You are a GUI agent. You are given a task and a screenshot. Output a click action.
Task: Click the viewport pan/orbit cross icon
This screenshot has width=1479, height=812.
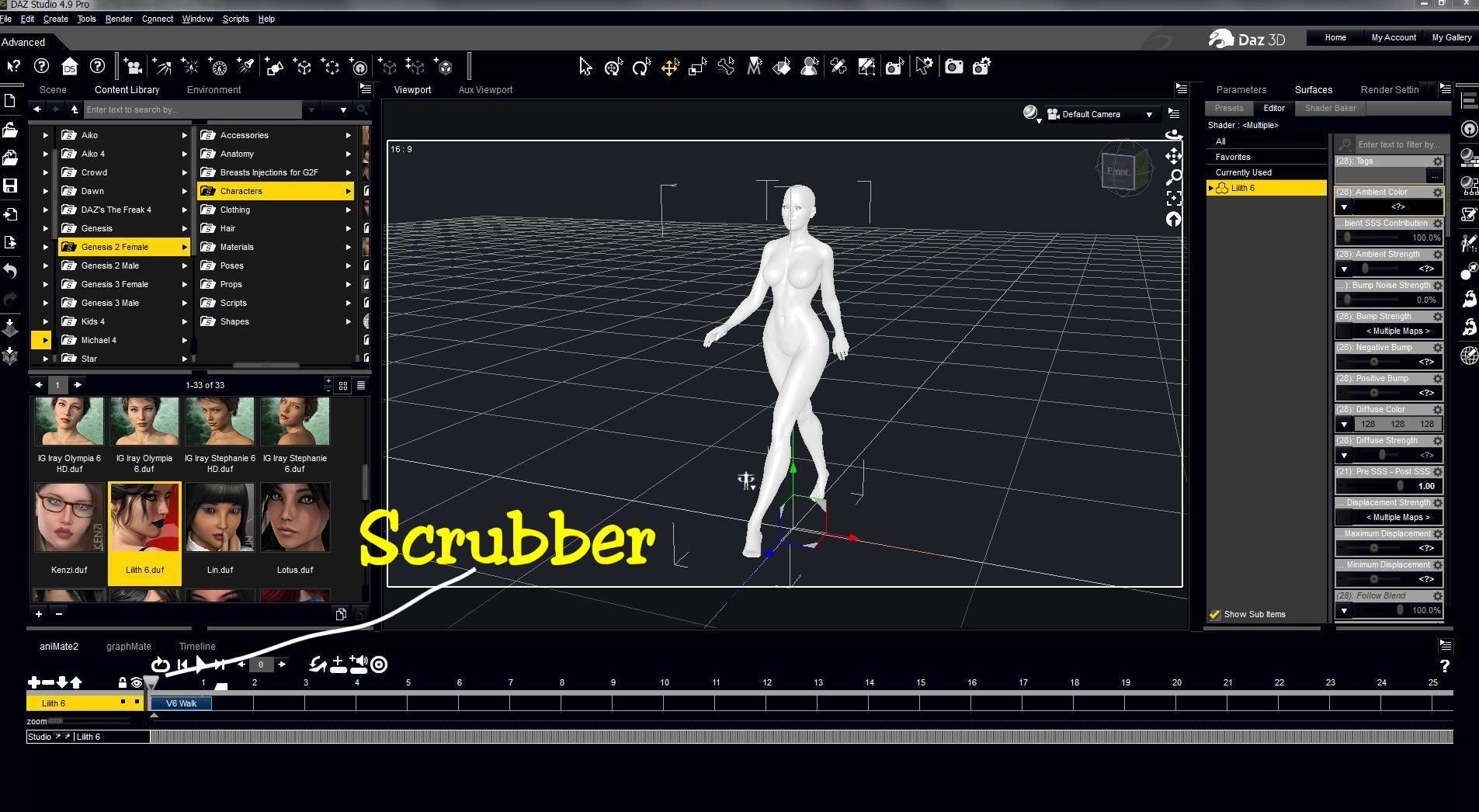(x=1173, y=156)
